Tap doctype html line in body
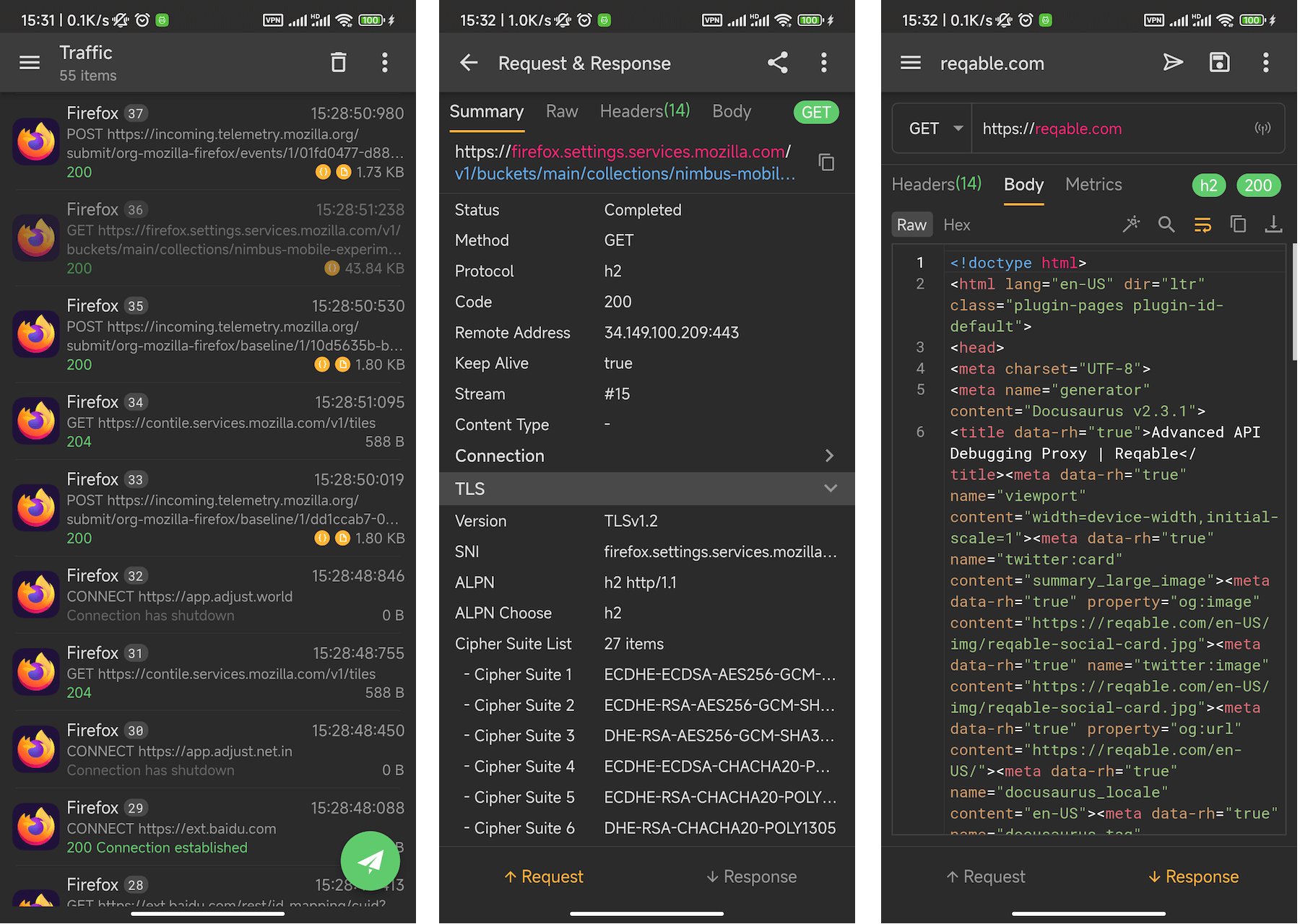Screen dimensions: 1300x924 tap(1018, 263)
